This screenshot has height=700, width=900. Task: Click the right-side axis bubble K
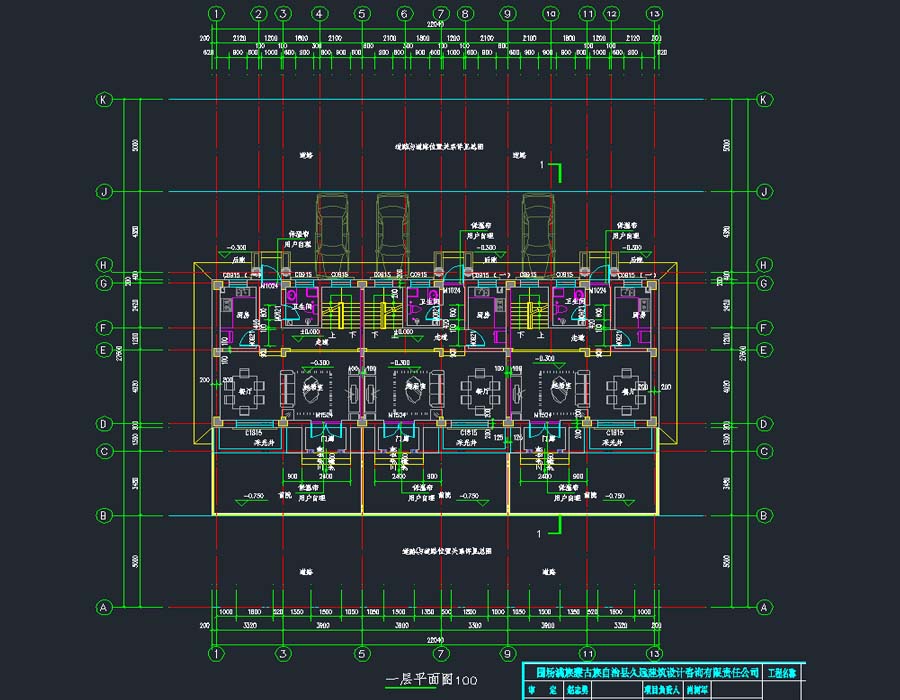click(x=763, y=100)
